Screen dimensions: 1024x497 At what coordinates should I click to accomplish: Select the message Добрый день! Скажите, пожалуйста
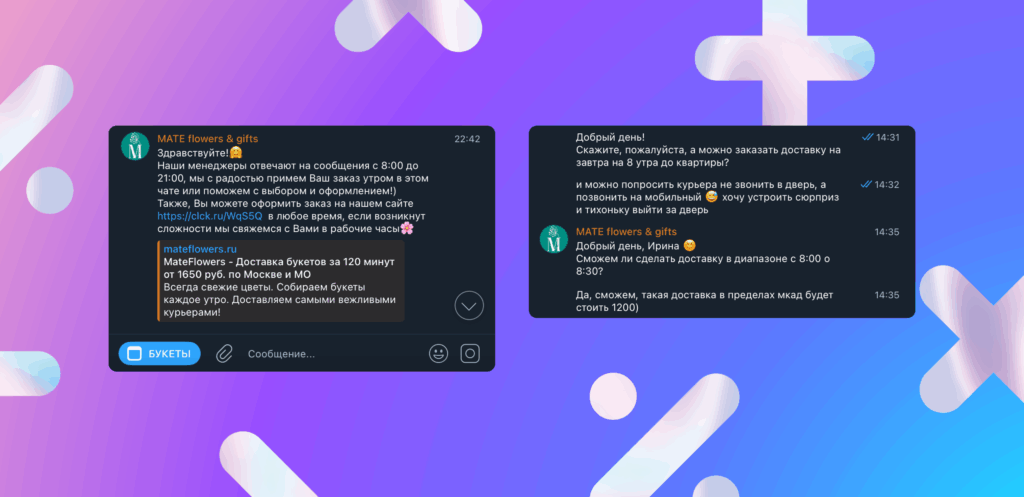(x=708, y=150)
